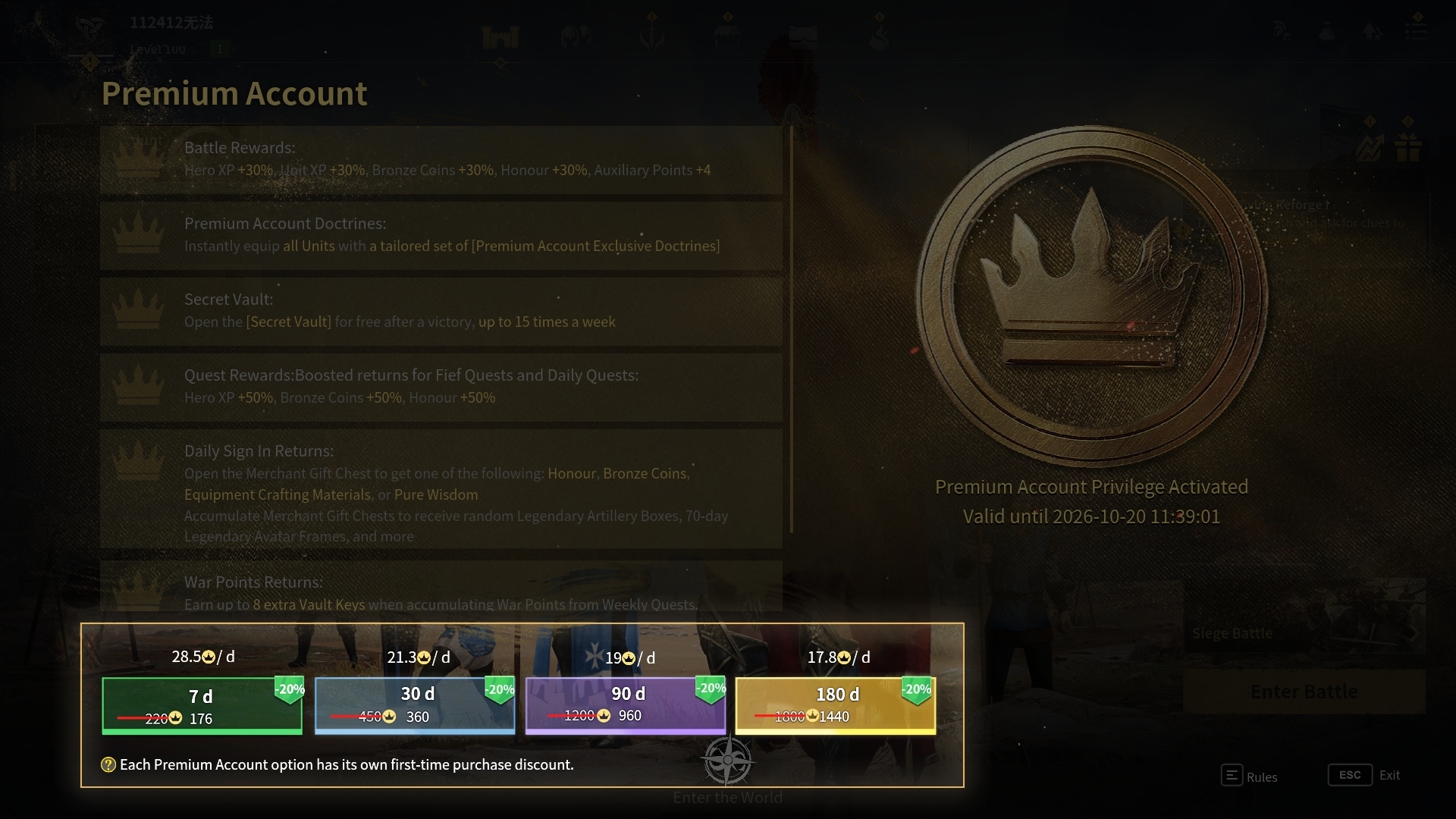Click the Secret Vault crown icon
Viewport: 1456px width, 819px height.
pyautogui.click(x=138, y=309)
